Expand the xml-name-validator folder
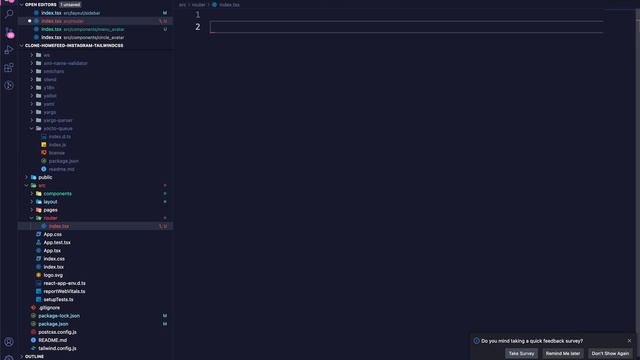Screen dimensions: 640x360 [x=32, y=63]
